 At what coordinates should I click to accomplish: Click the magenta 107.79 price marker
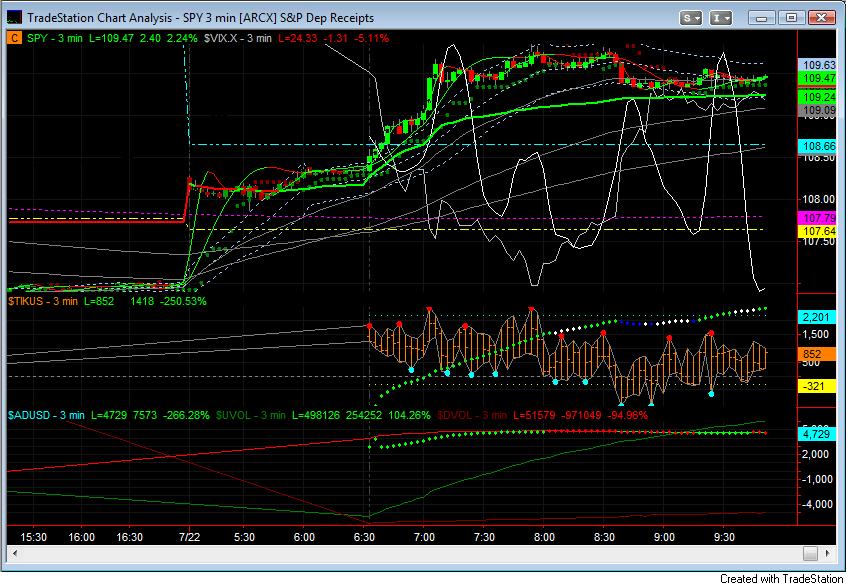coord(819,218)
